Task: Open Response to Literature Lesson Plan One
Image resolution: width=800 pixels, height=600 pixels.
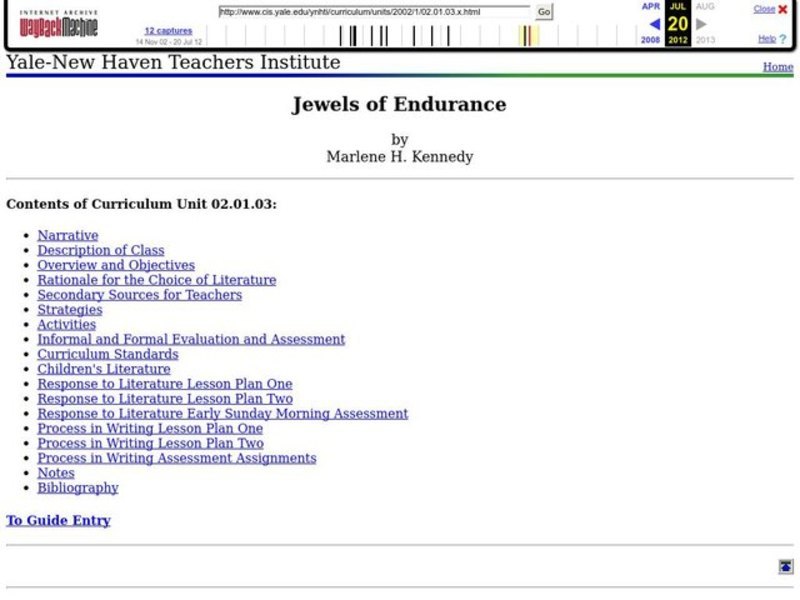Action: click(x=165, y=383)
